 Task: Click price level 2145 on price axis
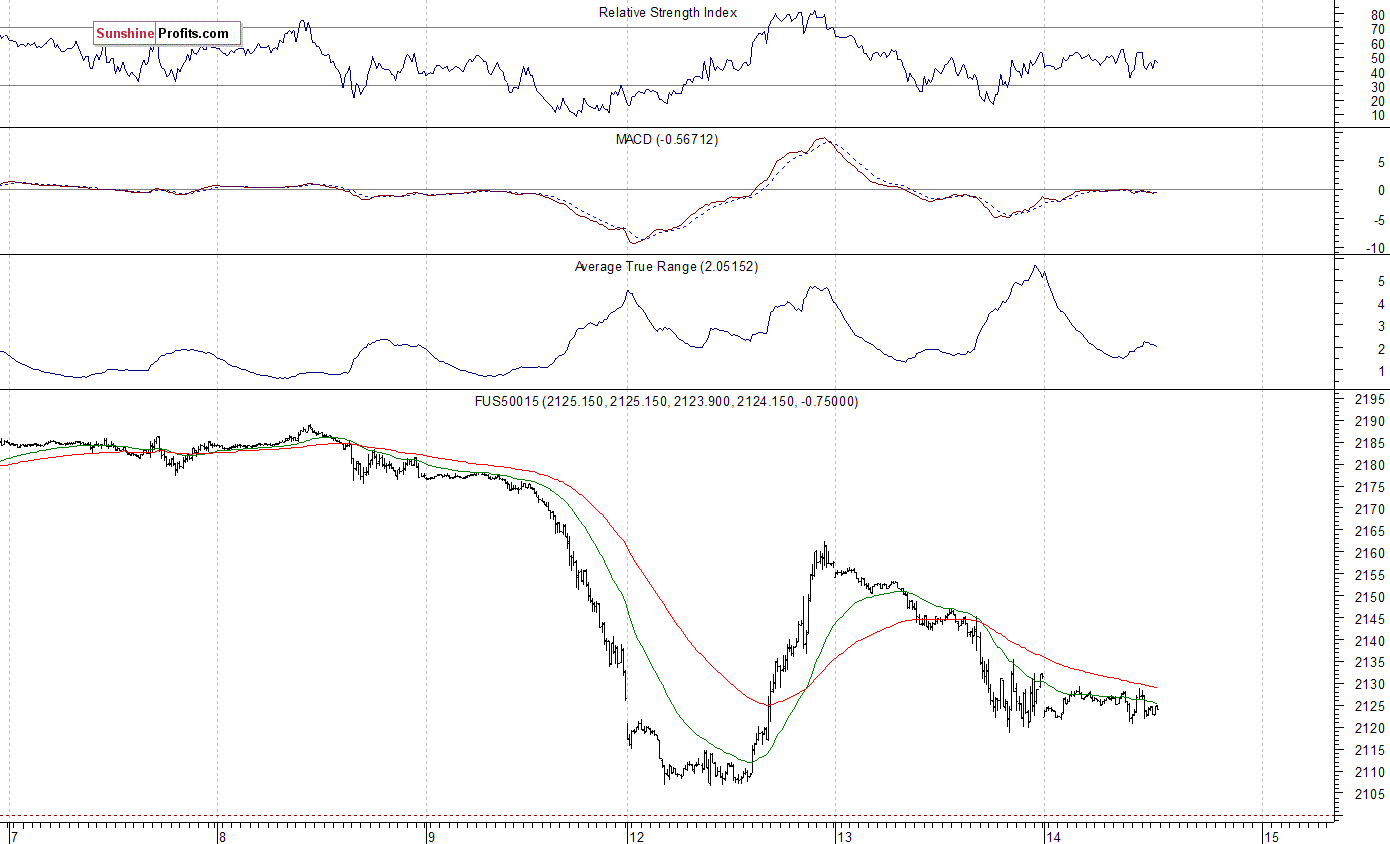(1370, 620)
